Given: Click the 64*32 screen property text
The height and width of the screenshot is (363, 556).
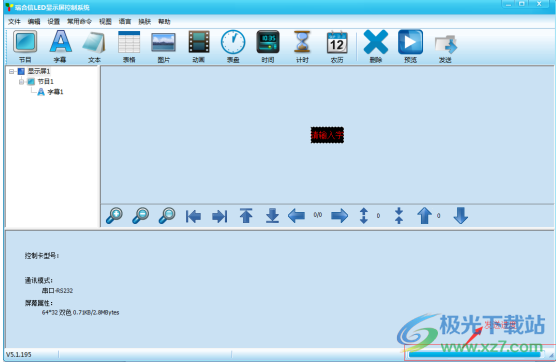Looking at the screenshot, I should click(80, 312).
